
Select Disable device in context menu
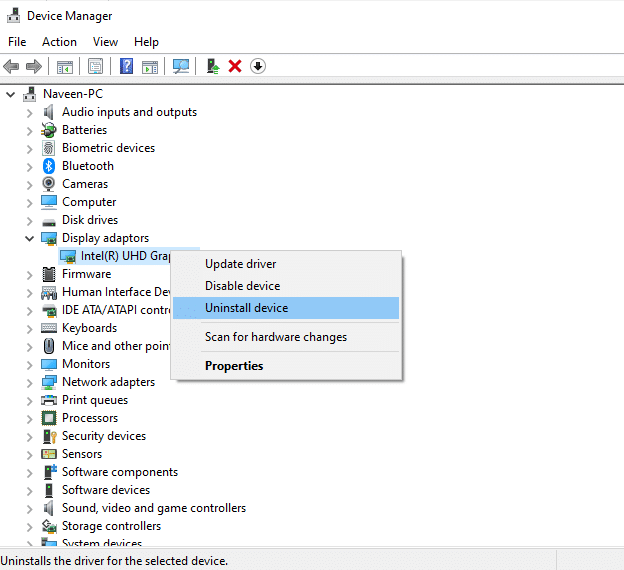coord(242,286)
